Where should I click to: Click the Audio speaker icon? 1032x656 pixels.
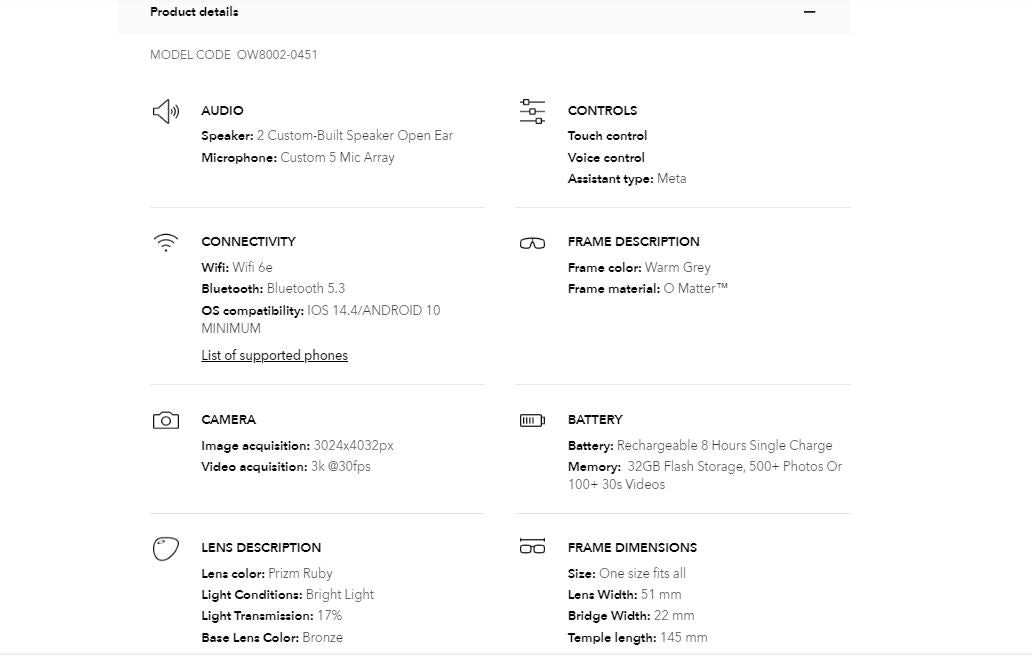point(166,111)
